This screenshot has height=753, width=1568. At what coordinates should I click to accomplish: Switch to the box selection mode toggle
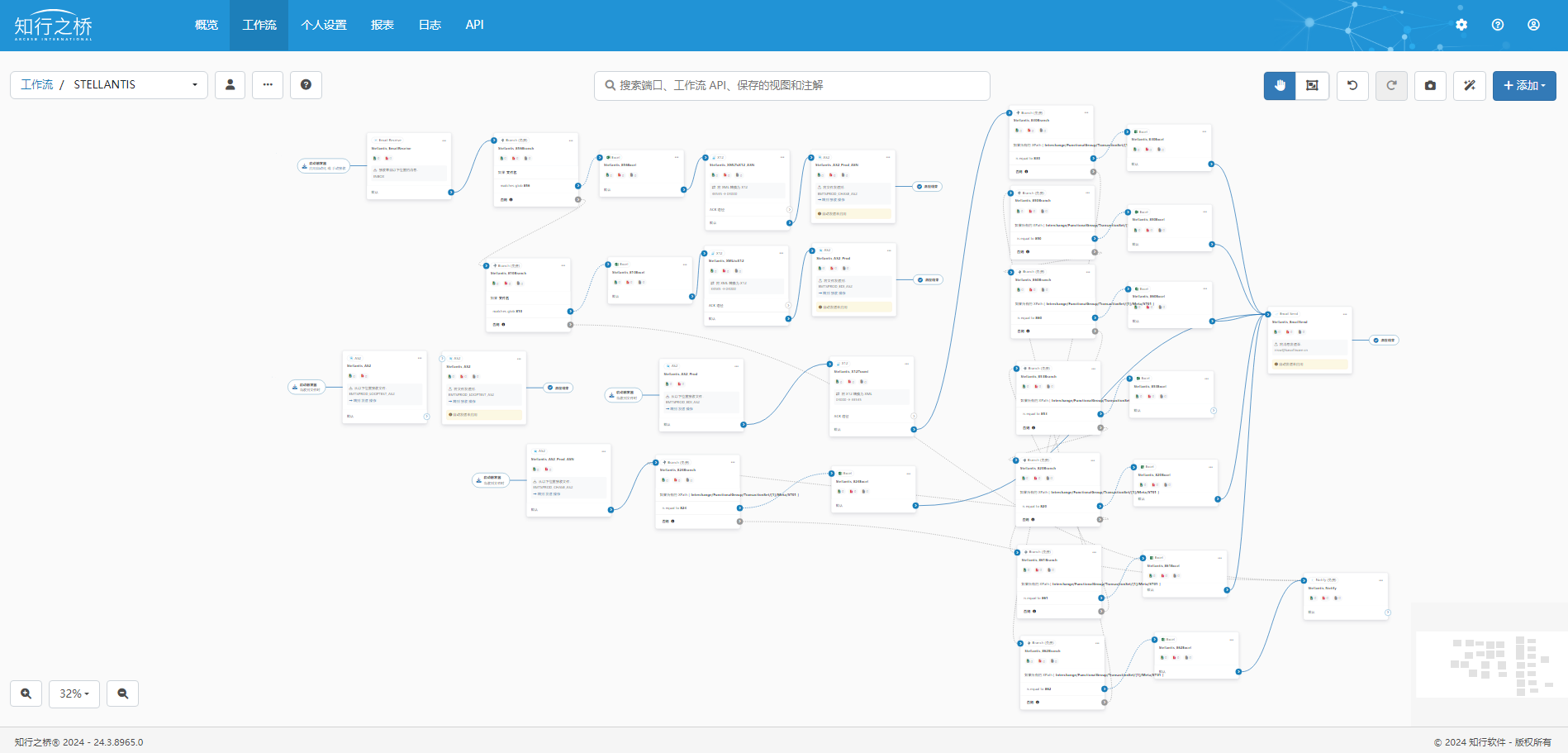[x=1312, y=85]
